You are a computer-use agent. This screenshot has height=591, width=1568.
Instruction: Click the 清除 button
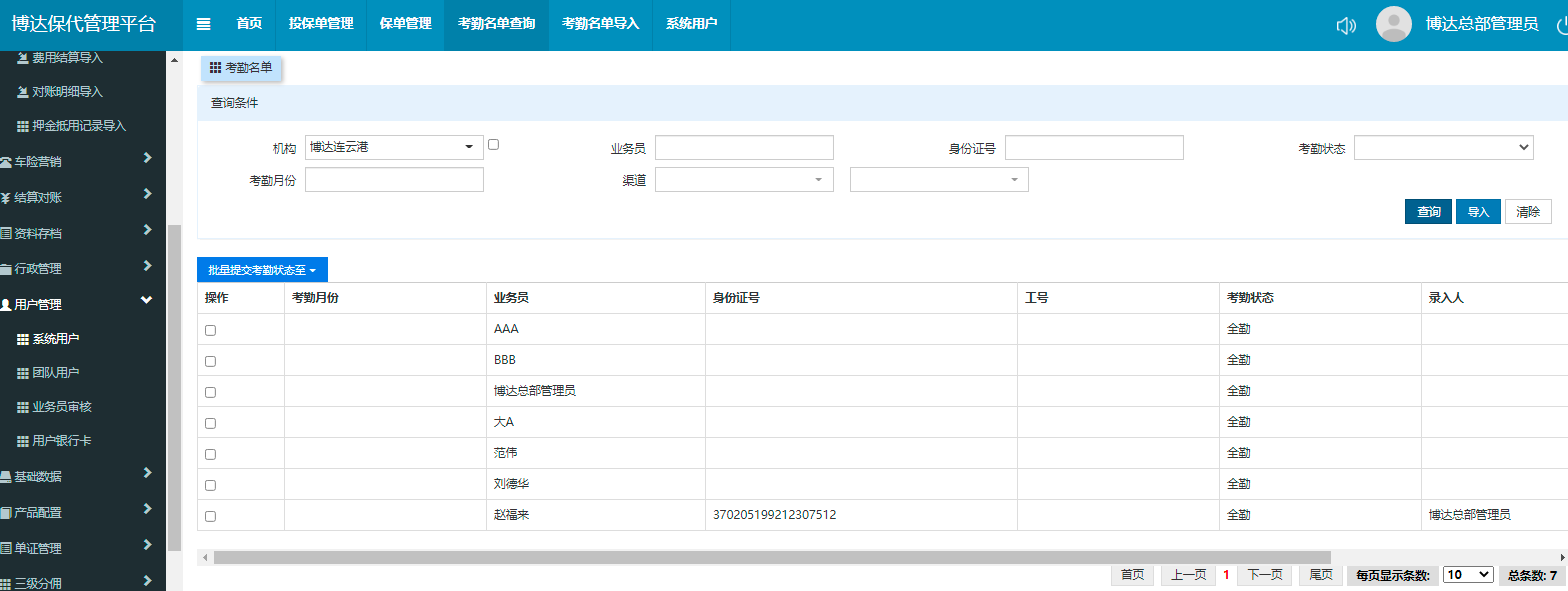[x=1527, y=212]
